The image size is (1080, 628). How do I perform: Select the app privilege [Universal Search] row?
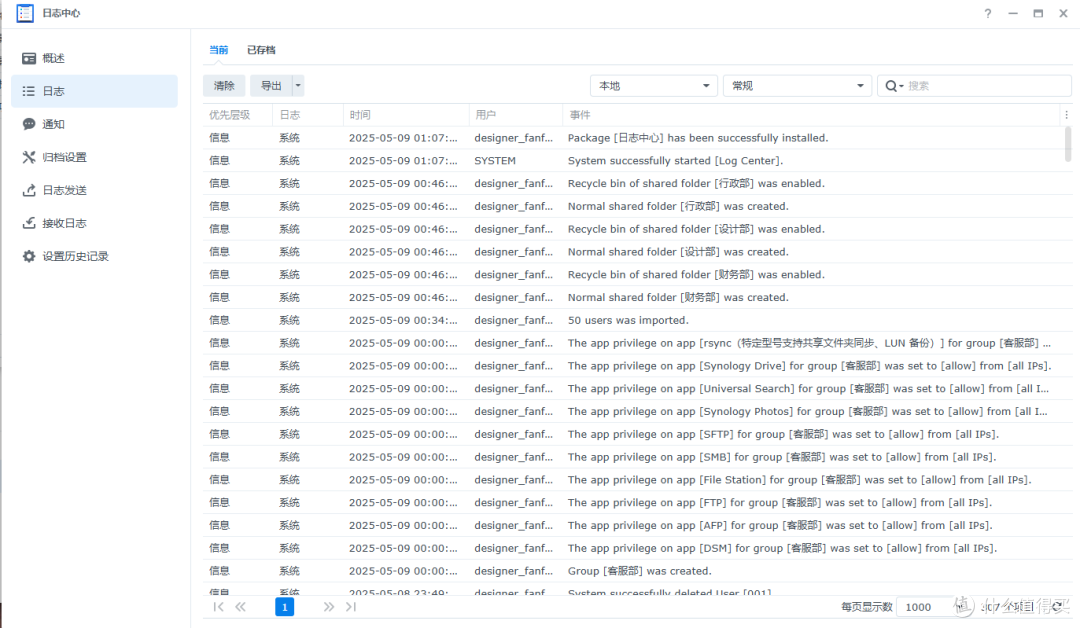coord(638,388)
